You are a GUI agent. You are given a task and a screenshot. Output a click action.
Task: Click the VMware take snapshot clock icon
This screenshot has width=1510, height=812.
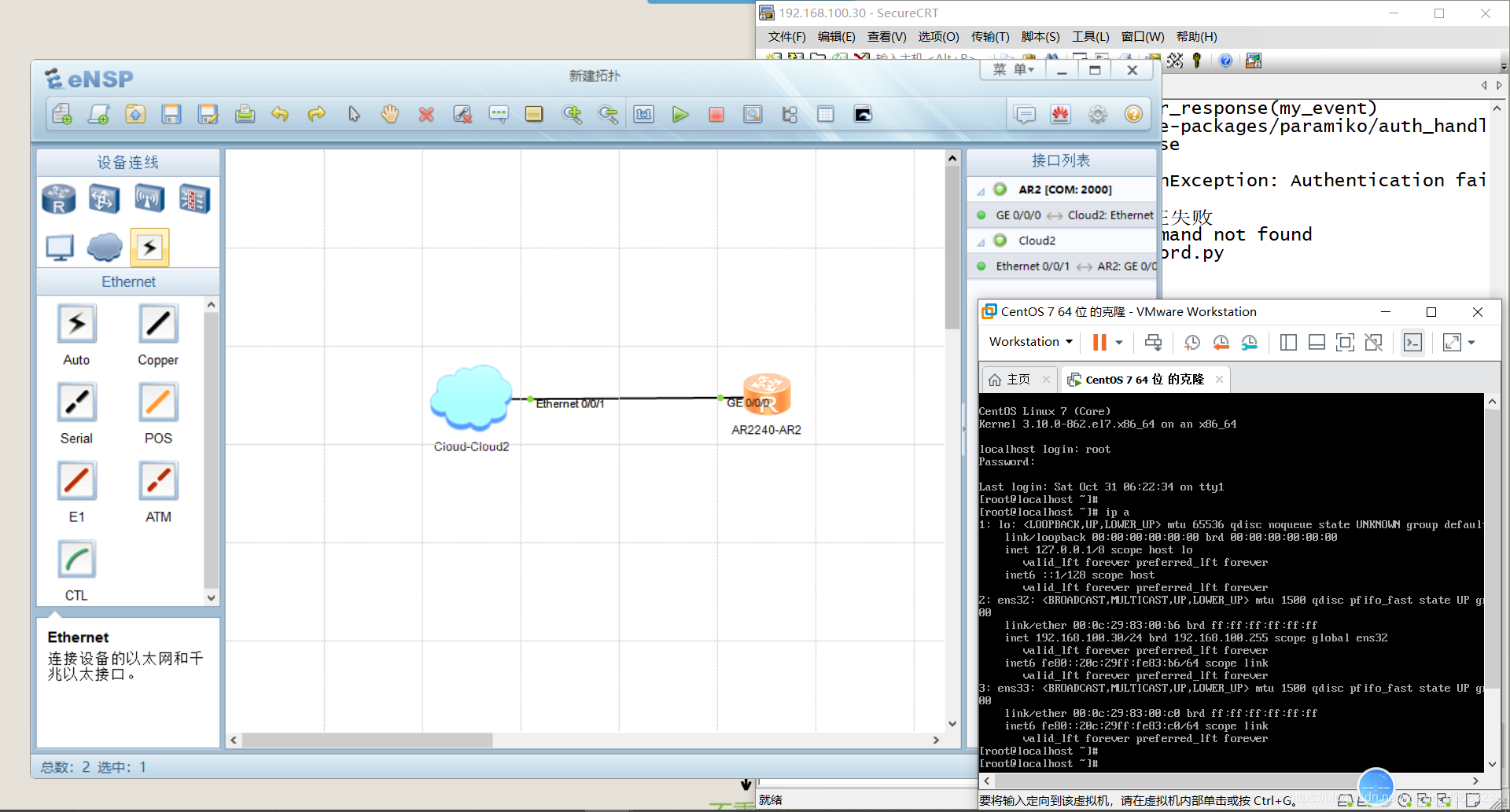tap(1192, 342)
